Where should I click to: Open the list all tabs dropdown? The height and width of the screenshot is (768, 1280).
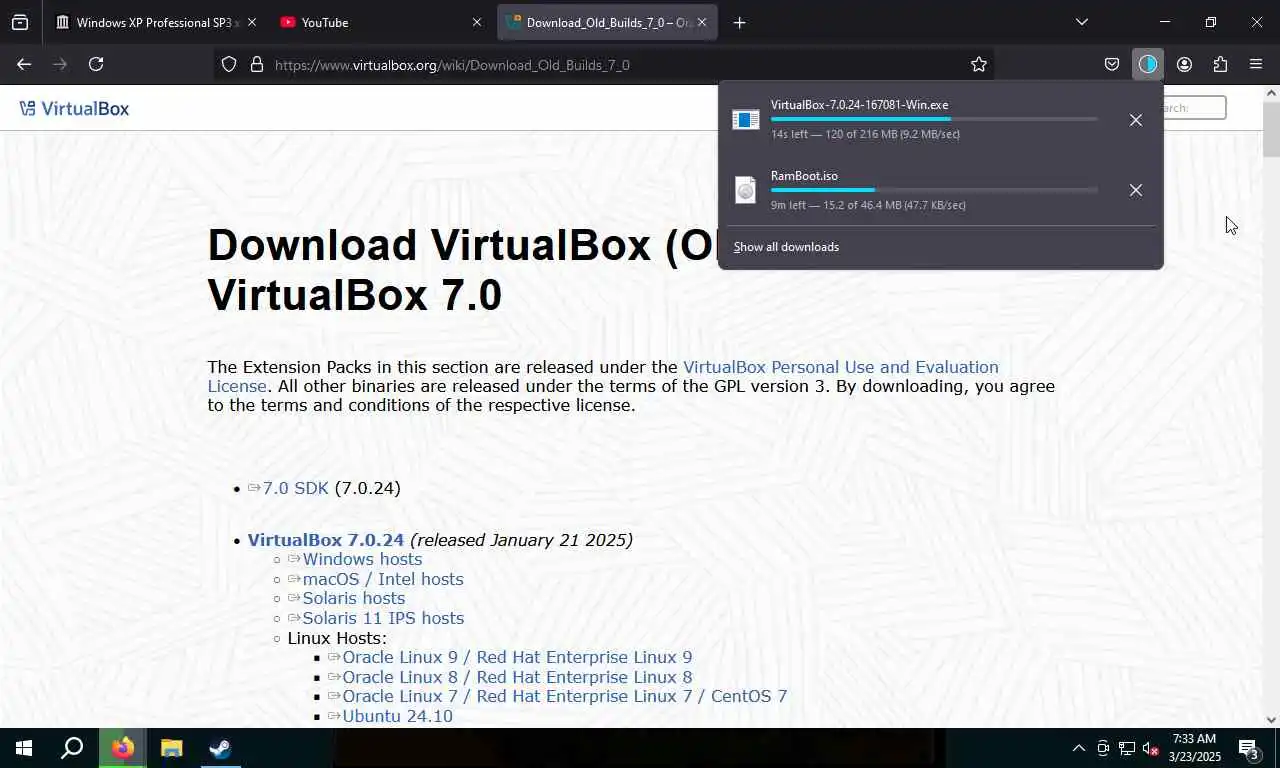1081,22
